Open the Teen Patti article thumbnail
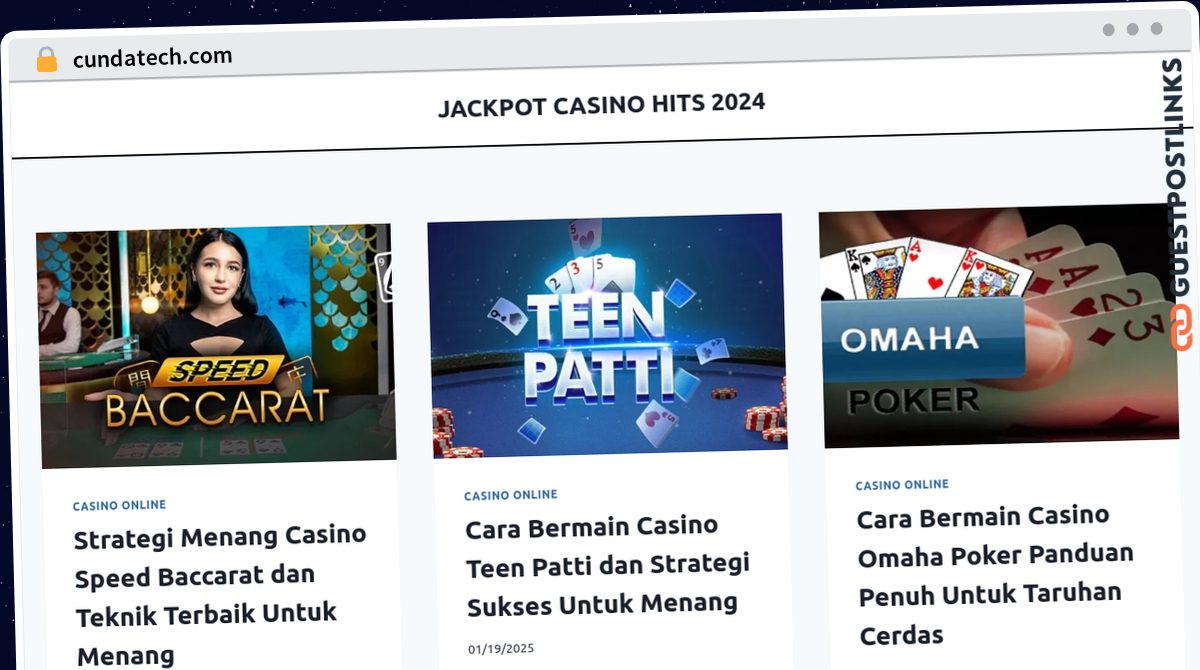 [x=607, y=335]
